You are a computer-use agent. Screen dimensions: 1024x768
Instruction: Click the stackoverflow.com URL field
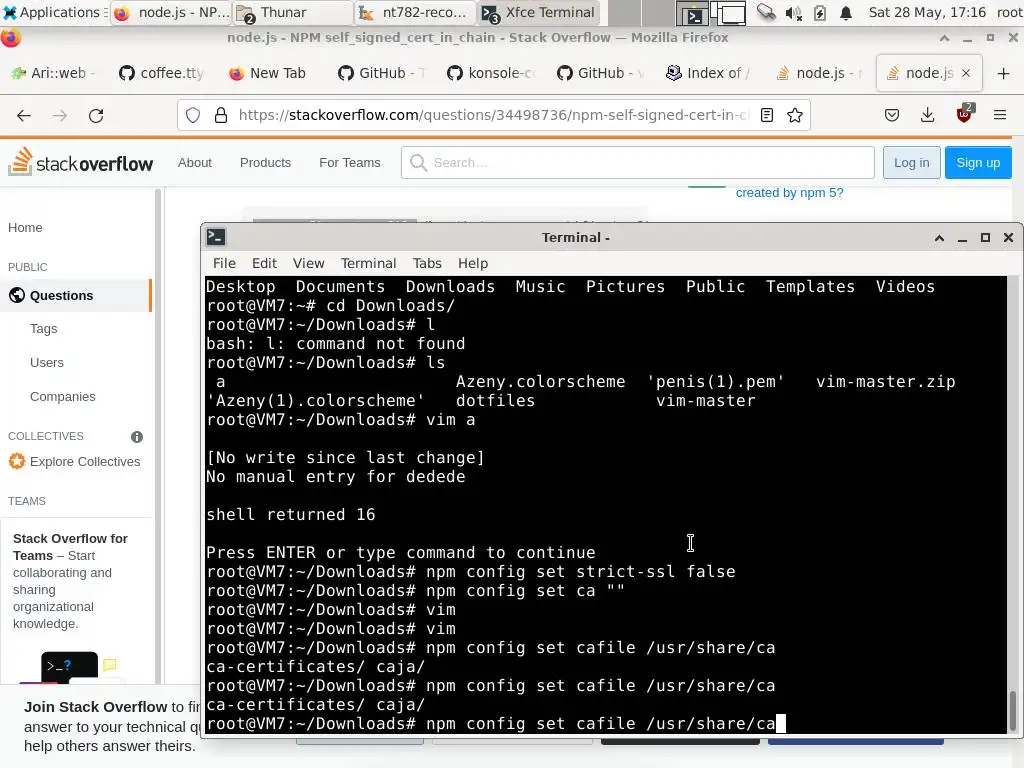pyautogui.click(x=493, y=116)
